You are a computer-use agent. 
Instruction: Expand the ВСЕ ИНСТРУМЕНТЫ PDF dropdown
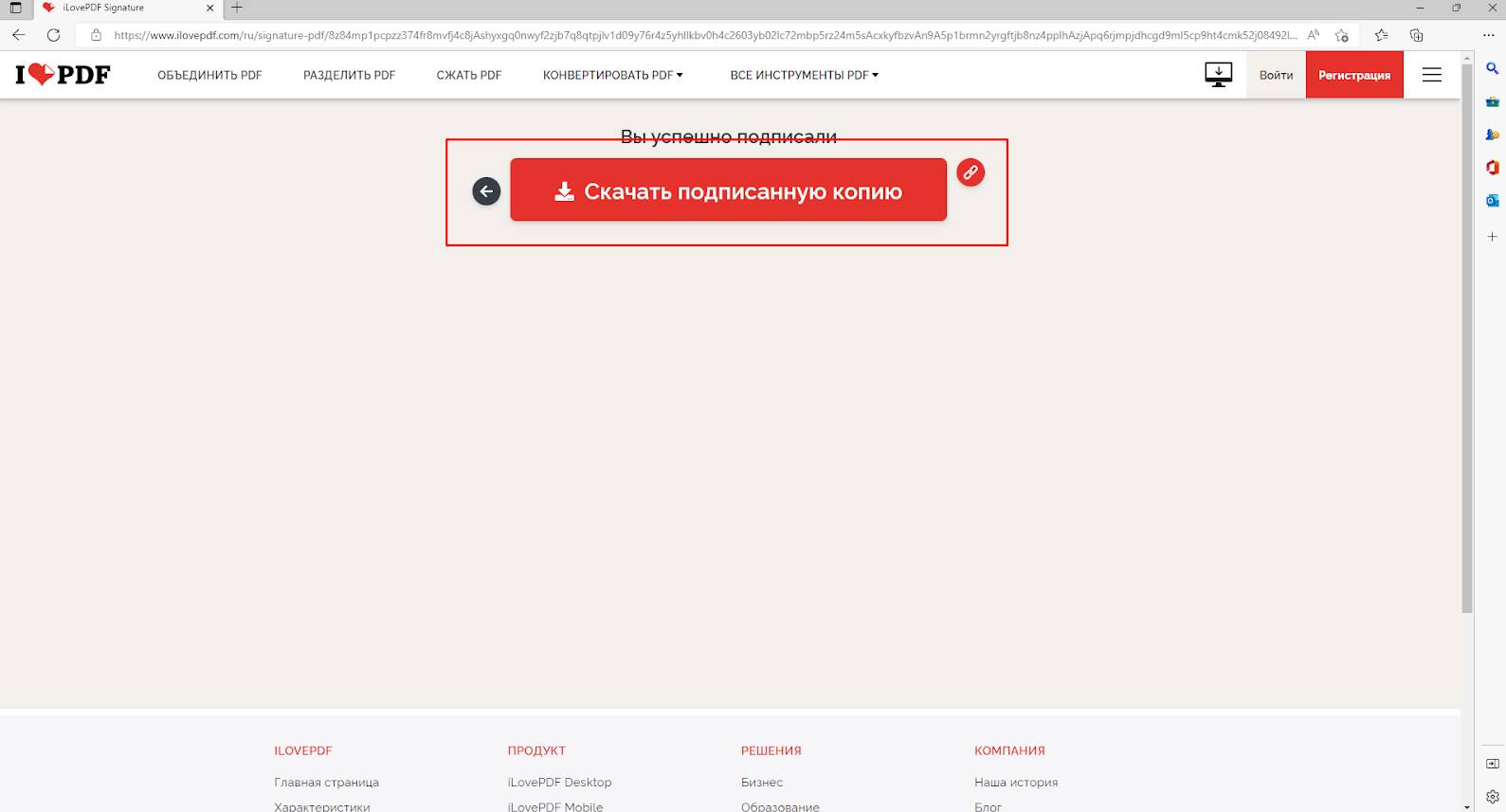click(804, 75)
